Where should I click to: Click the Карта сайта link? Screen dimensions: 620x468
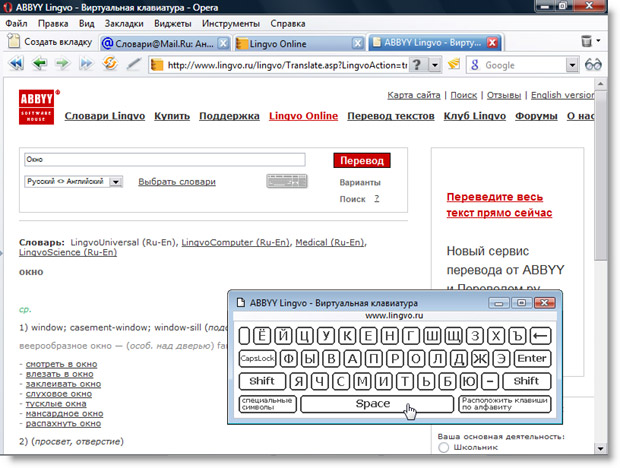[414, 95]
